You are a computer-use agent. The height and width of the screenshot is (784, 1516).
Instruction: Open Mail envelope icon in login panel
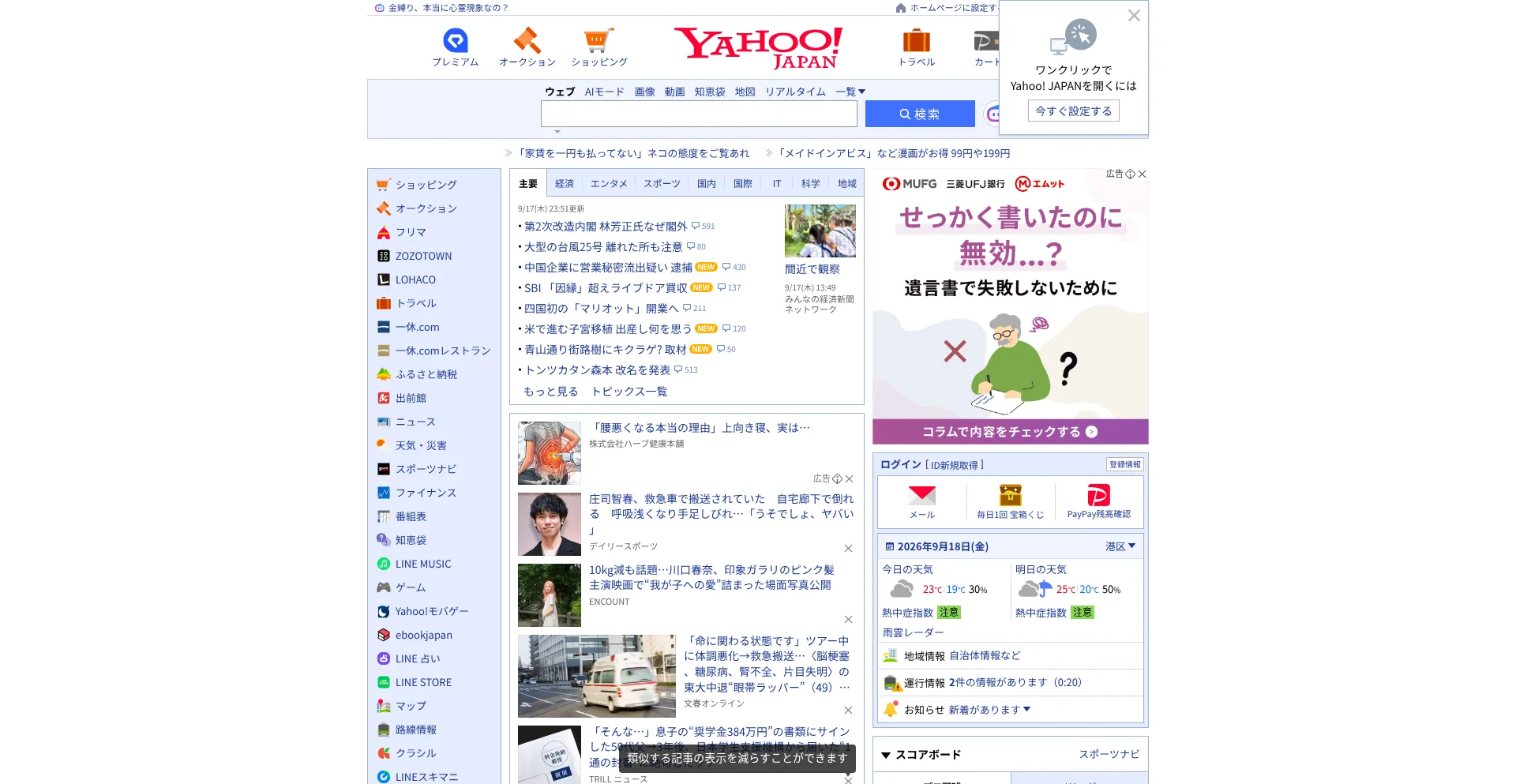(x=922, y=501)
